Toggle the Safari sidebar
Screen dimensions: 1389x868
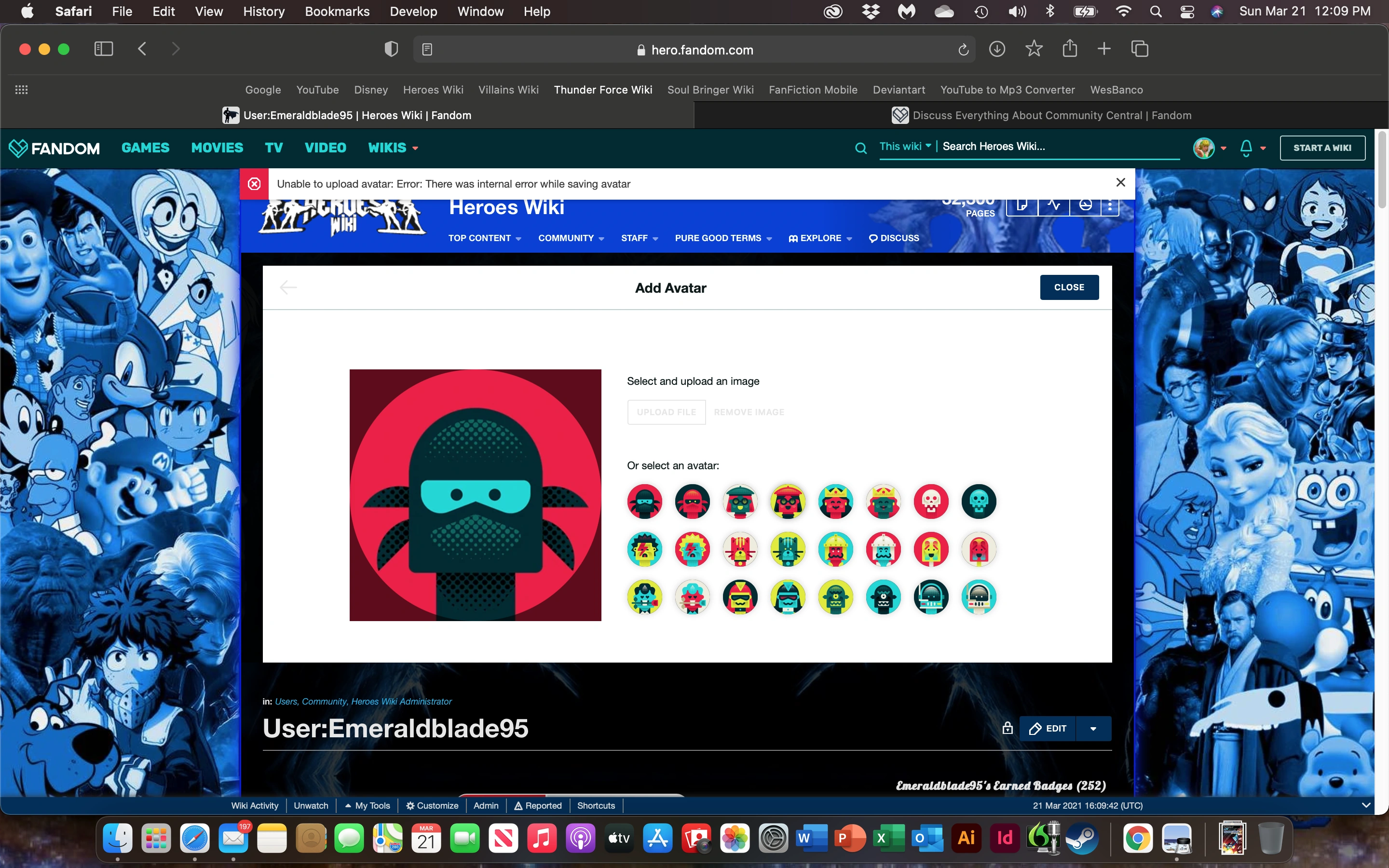point(103,49)
